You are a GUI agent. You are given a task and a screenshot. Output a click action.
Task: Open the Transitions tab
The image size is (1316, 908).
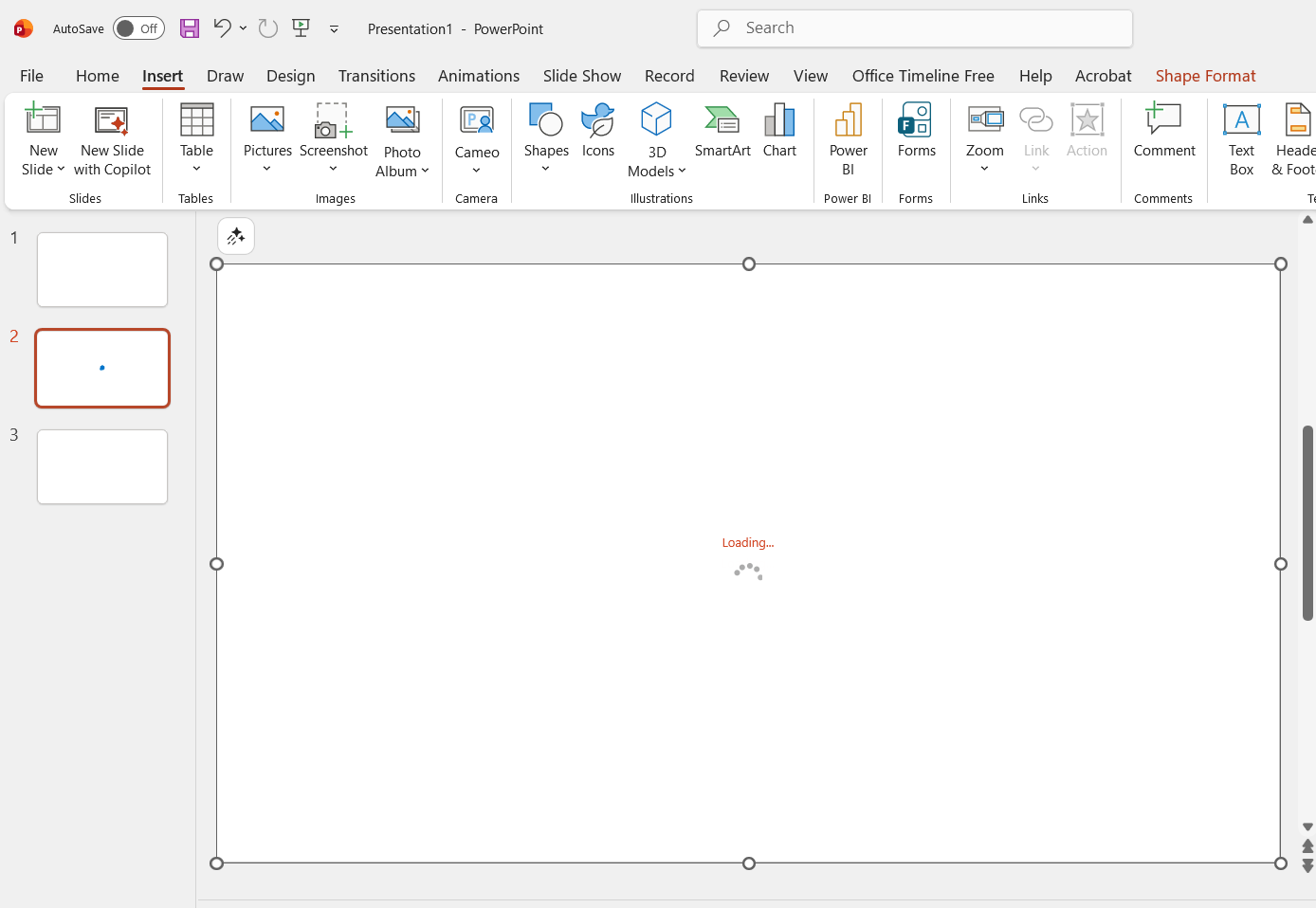click(x=376, y=76)
